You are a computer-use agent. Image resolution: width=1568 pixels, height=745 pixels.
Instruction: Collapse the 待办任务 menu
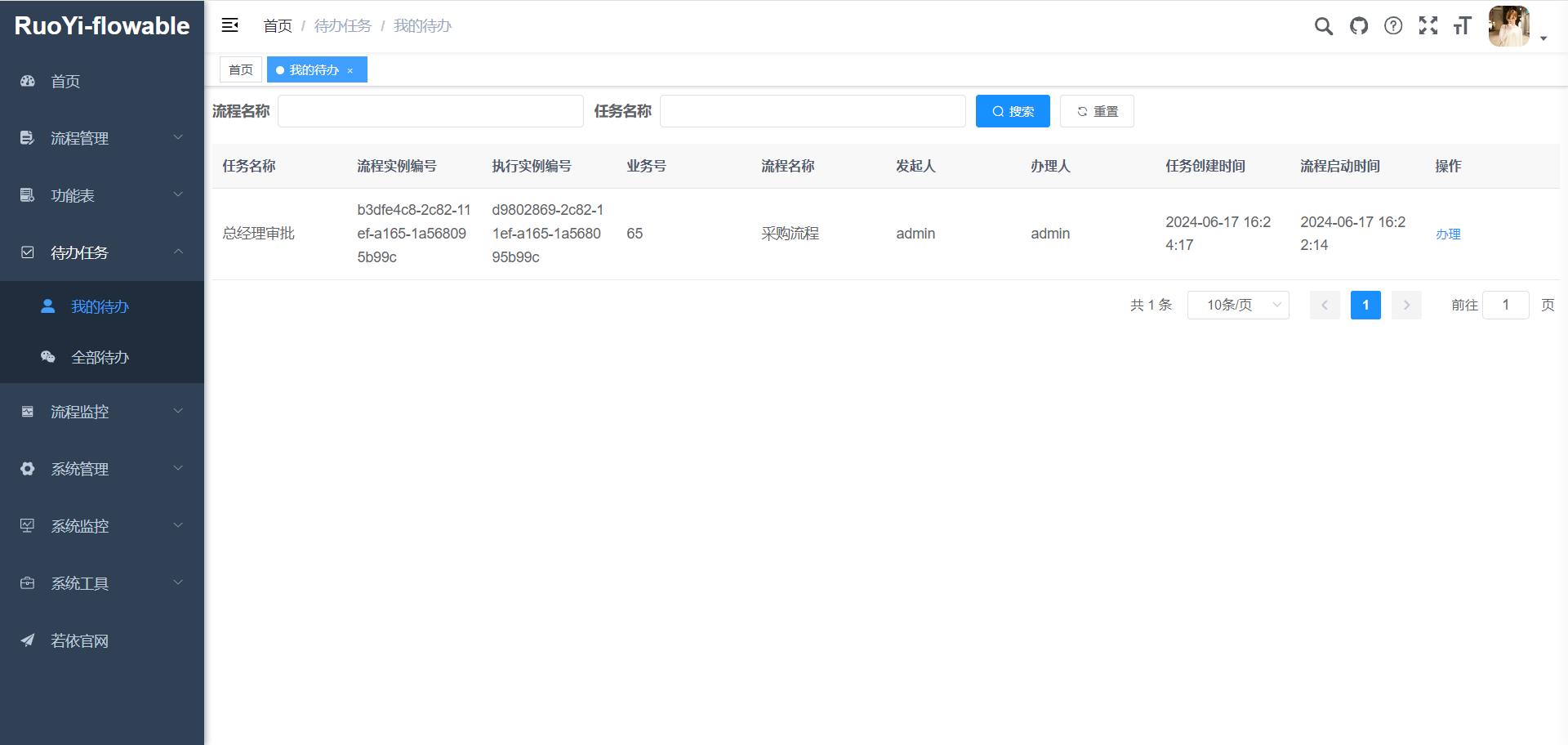pyautogui.click(x=82, y=252)
